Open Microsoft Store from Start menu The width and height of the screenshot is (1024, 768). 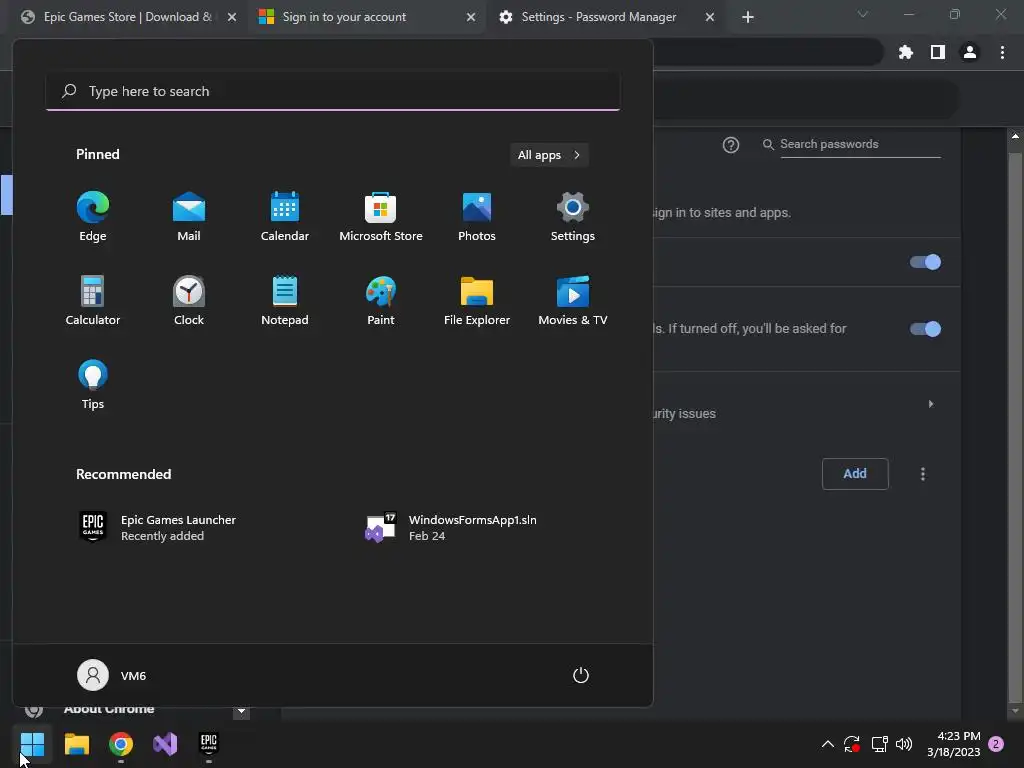[x=381, y=217]
